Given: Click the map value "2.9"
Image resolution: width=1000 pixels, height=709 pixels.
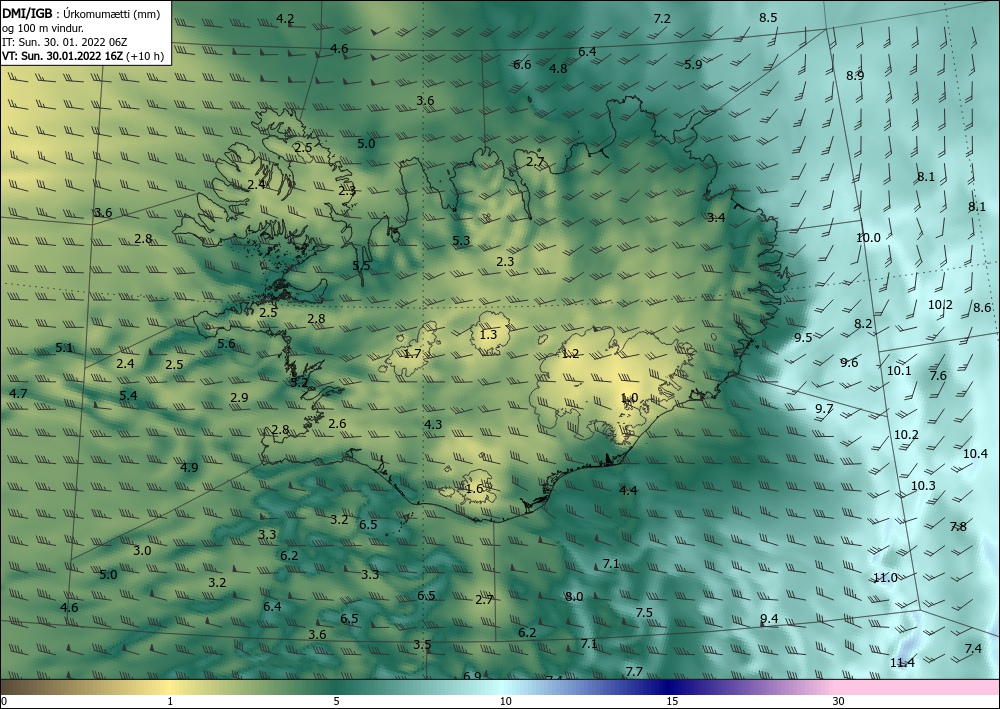Looking at the screenshot, I should pos(239,397).
